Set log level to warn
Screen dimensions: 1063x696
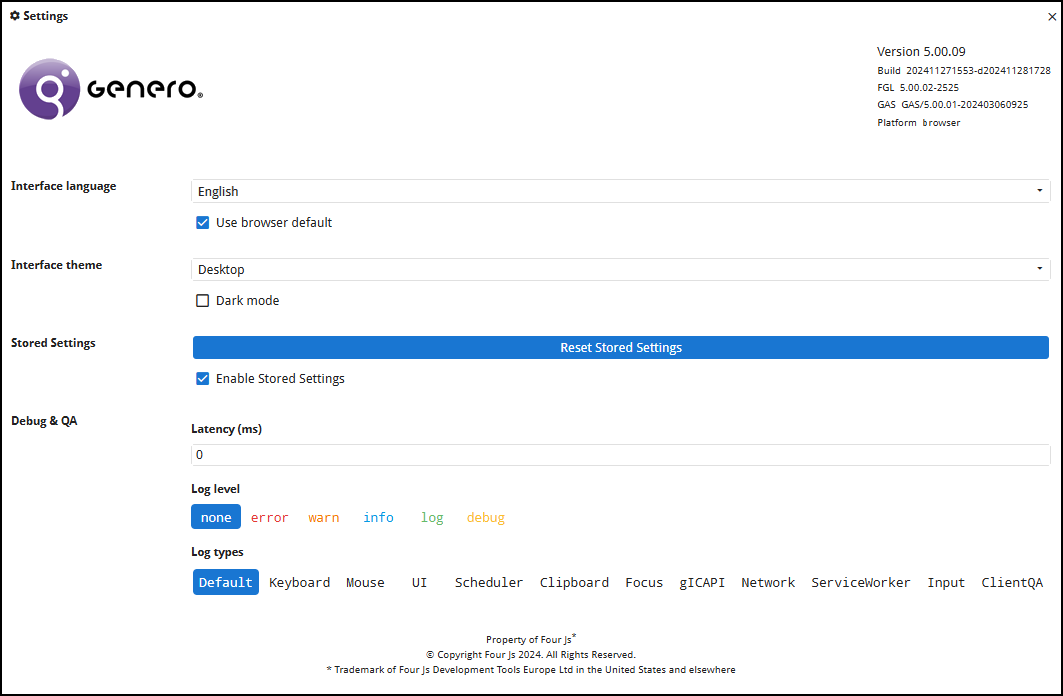pos(323,518)
